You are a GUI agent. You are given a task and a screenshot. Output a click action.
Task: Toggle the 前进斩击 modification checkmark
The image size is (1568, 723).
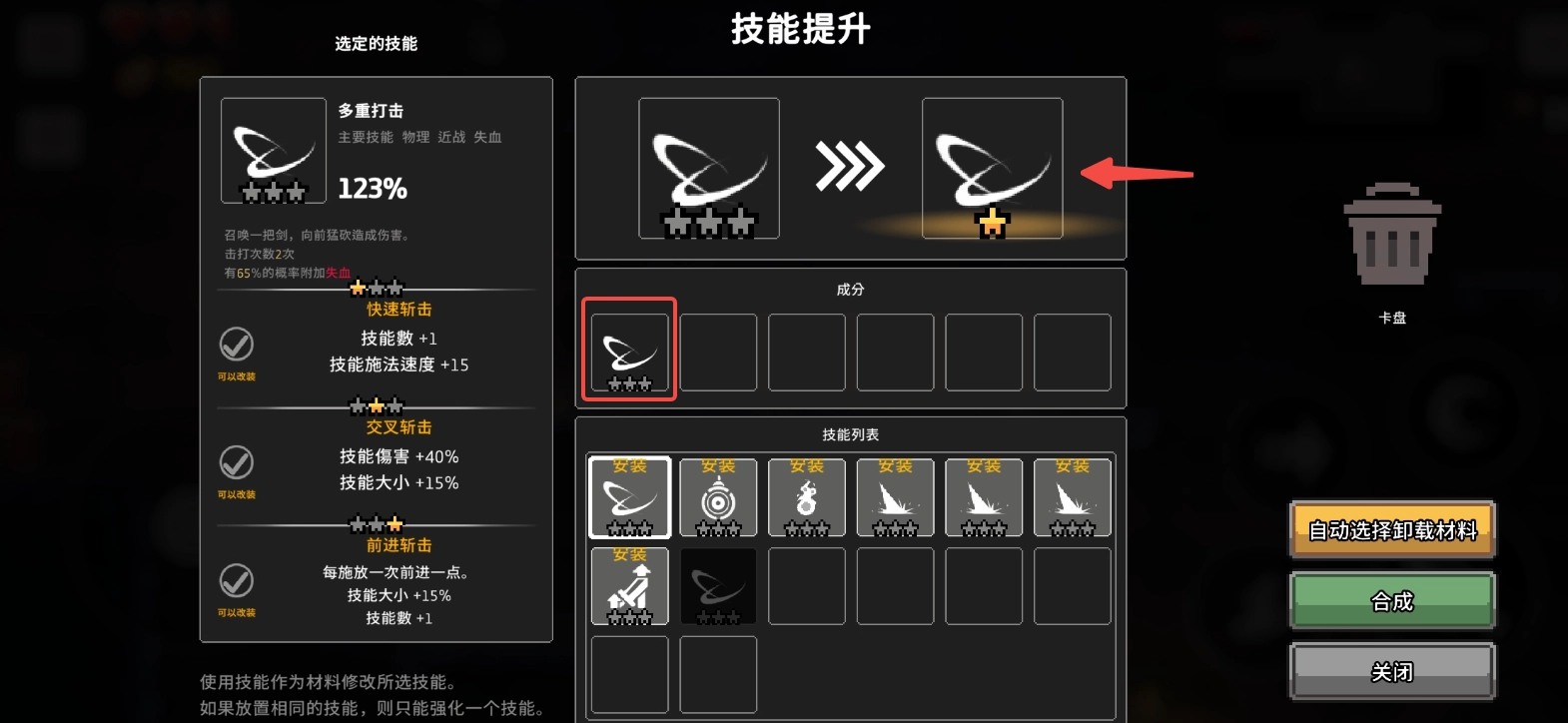(237, 580)
